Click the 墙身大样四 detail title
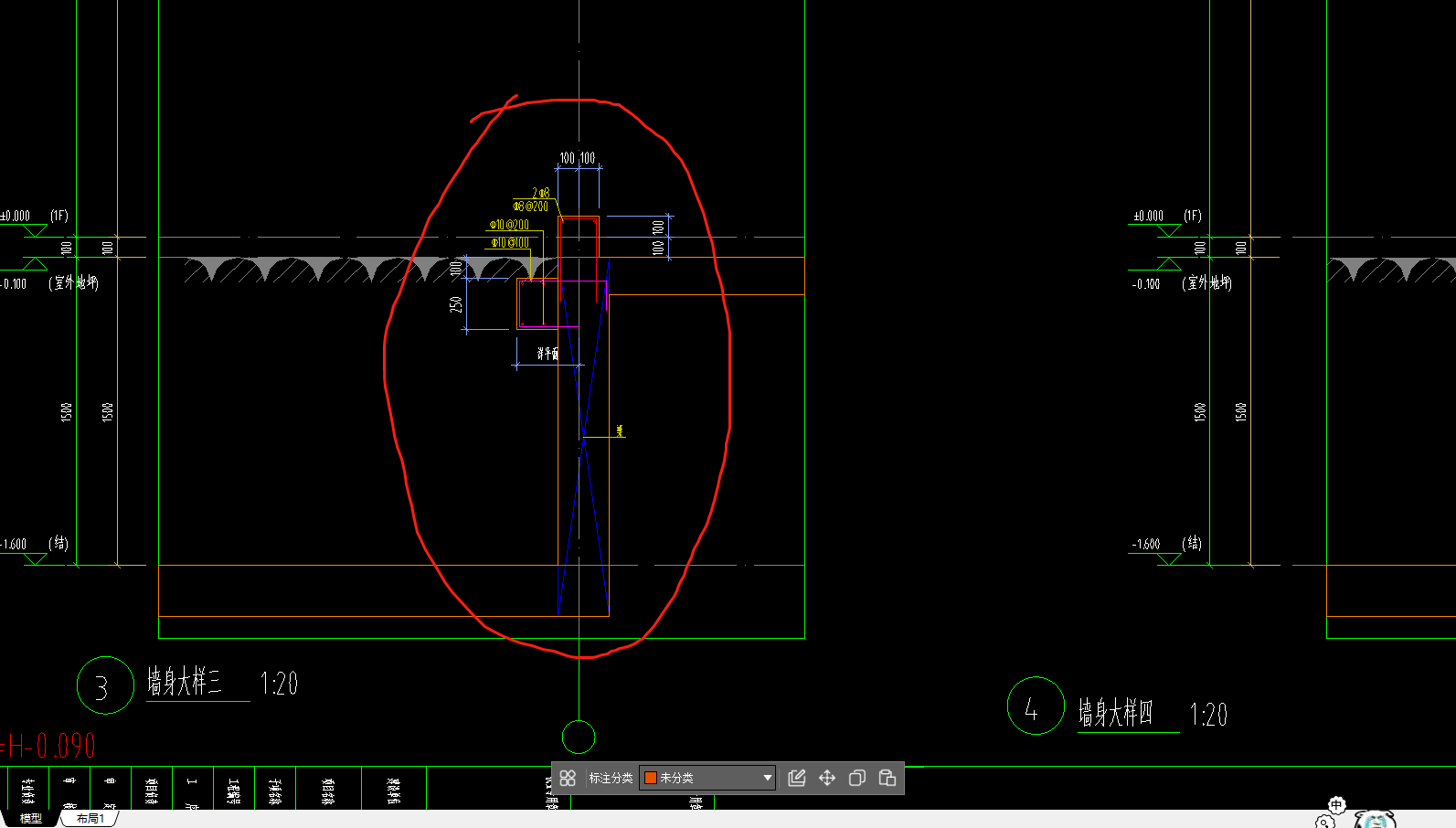The width and height of the screenshot is (1456, 828). point(1115,713)
